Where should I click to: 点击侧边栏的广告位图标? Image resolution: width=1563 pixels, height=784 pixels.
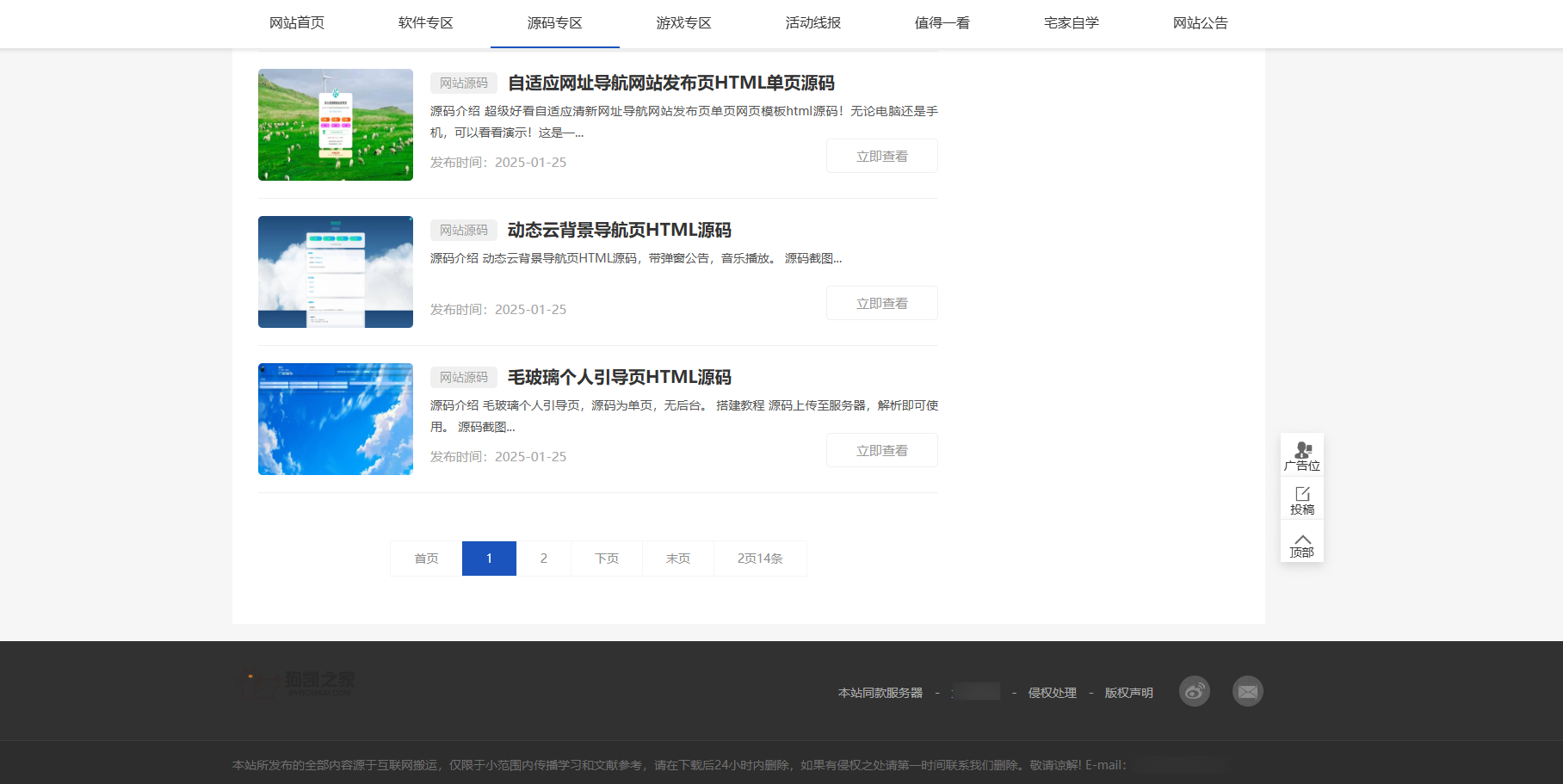pyautogui.click(x=1302, y=450)
